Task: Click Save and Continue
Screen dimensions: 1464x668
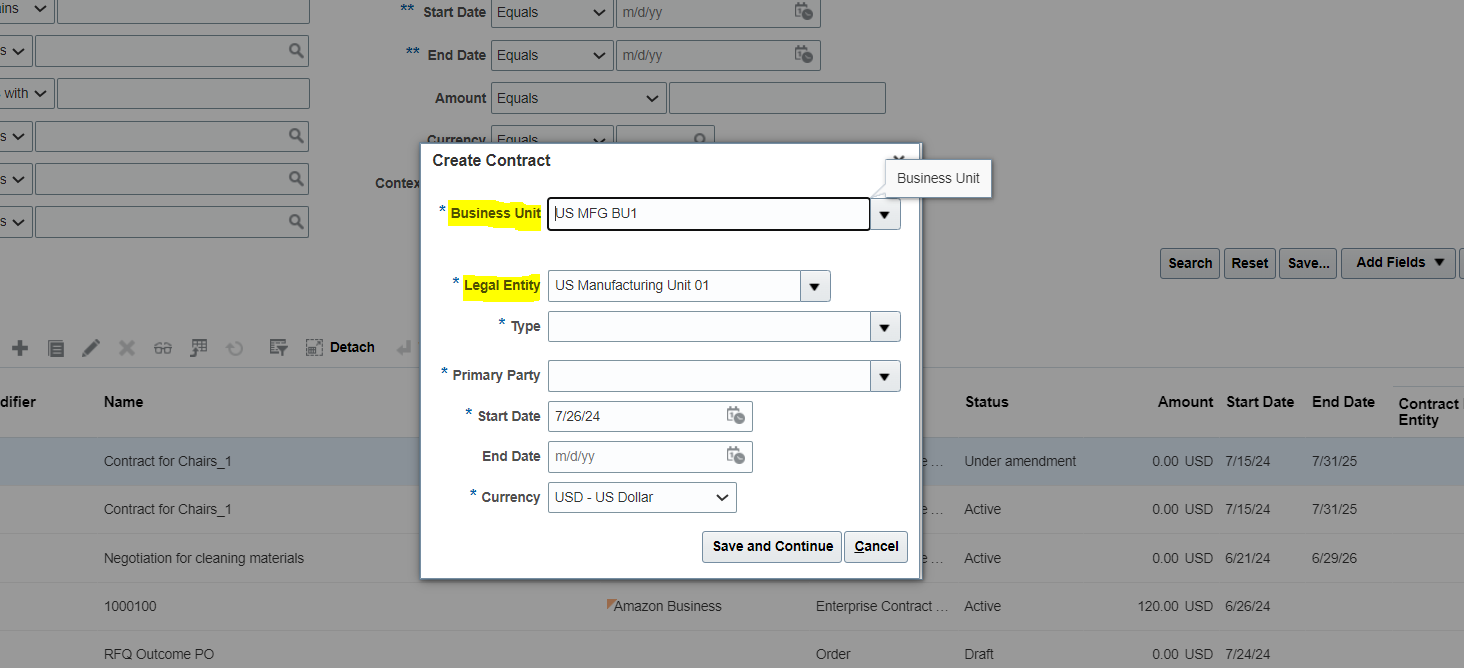Action: pyautogui.click(x=771, y=547)
